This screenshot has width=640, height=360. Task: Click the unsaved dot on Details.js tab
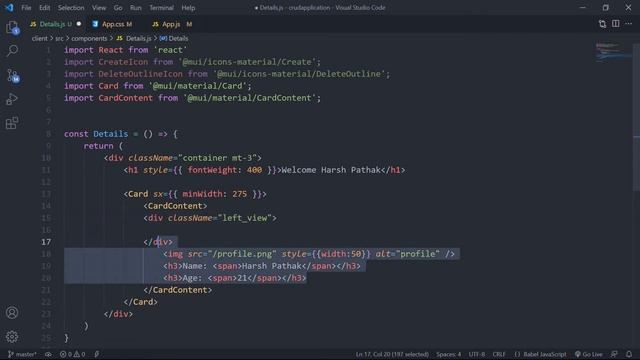click(x=79, y=24)
